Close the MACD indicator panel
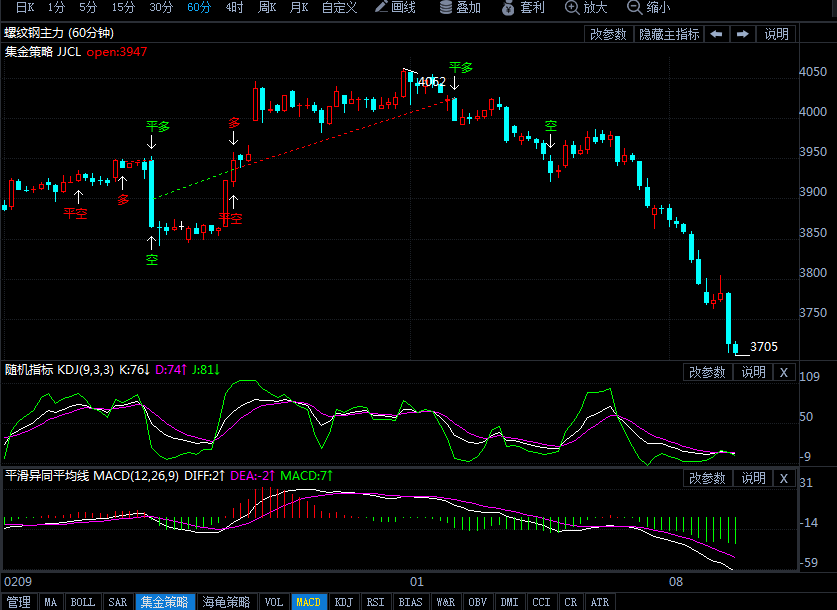The image size is (837, 610). point(784,478)
